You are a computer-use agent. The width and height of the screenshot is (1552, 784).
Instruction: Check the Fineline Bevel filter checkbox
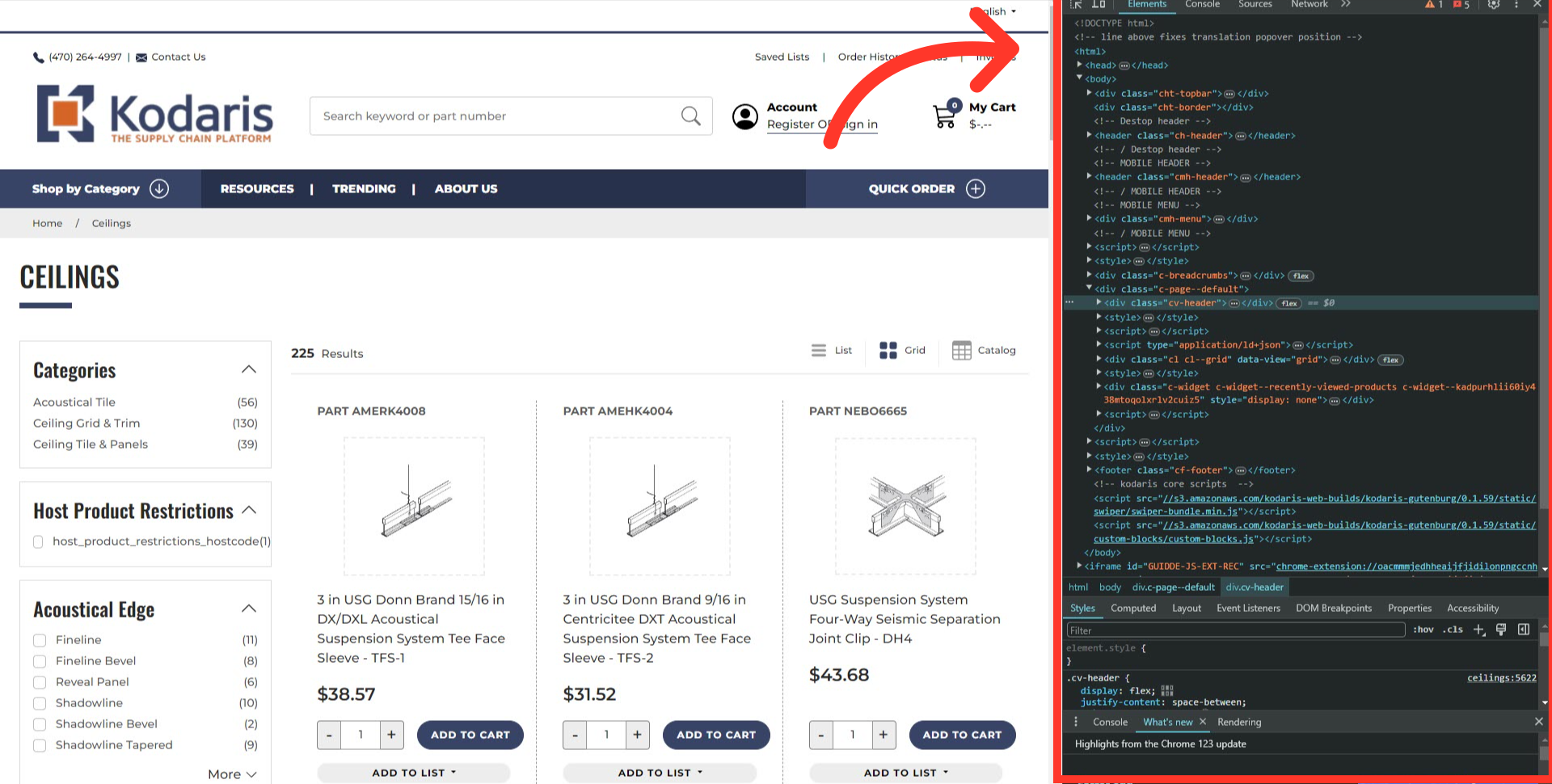coord(40,661)
